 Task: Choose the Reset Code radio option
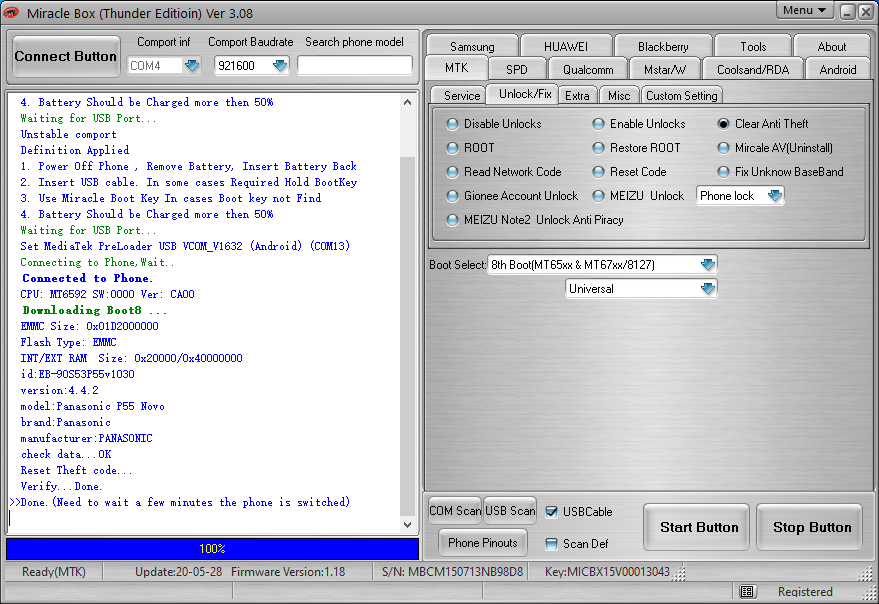coord(598,172)
